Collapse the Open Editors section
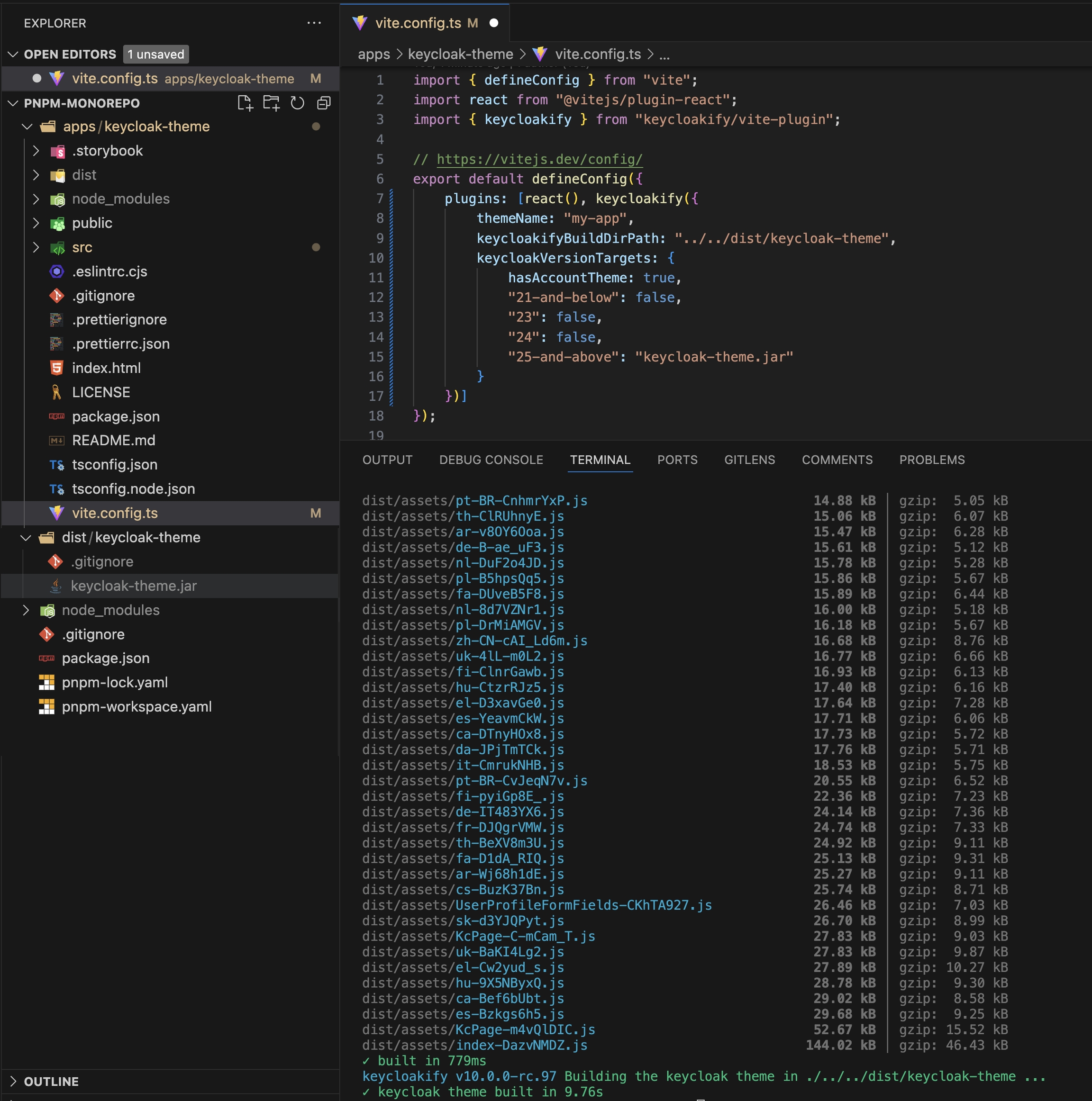Image resolution: width=1092 pixels, height=1101 pixels. [13, 54]
